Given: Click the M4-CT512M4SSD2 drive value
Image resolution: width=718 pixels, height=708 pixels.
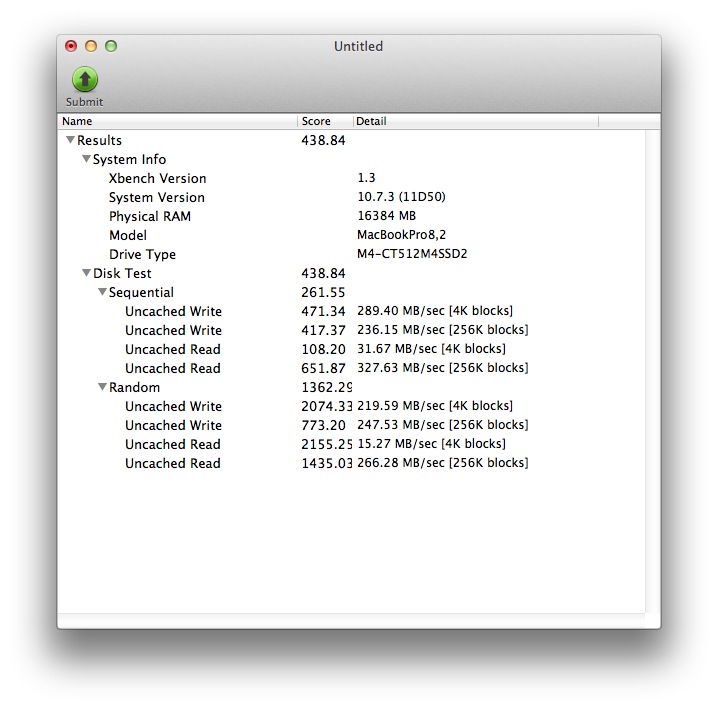Looking at the screenshot, I should click(x=412, y=254).
